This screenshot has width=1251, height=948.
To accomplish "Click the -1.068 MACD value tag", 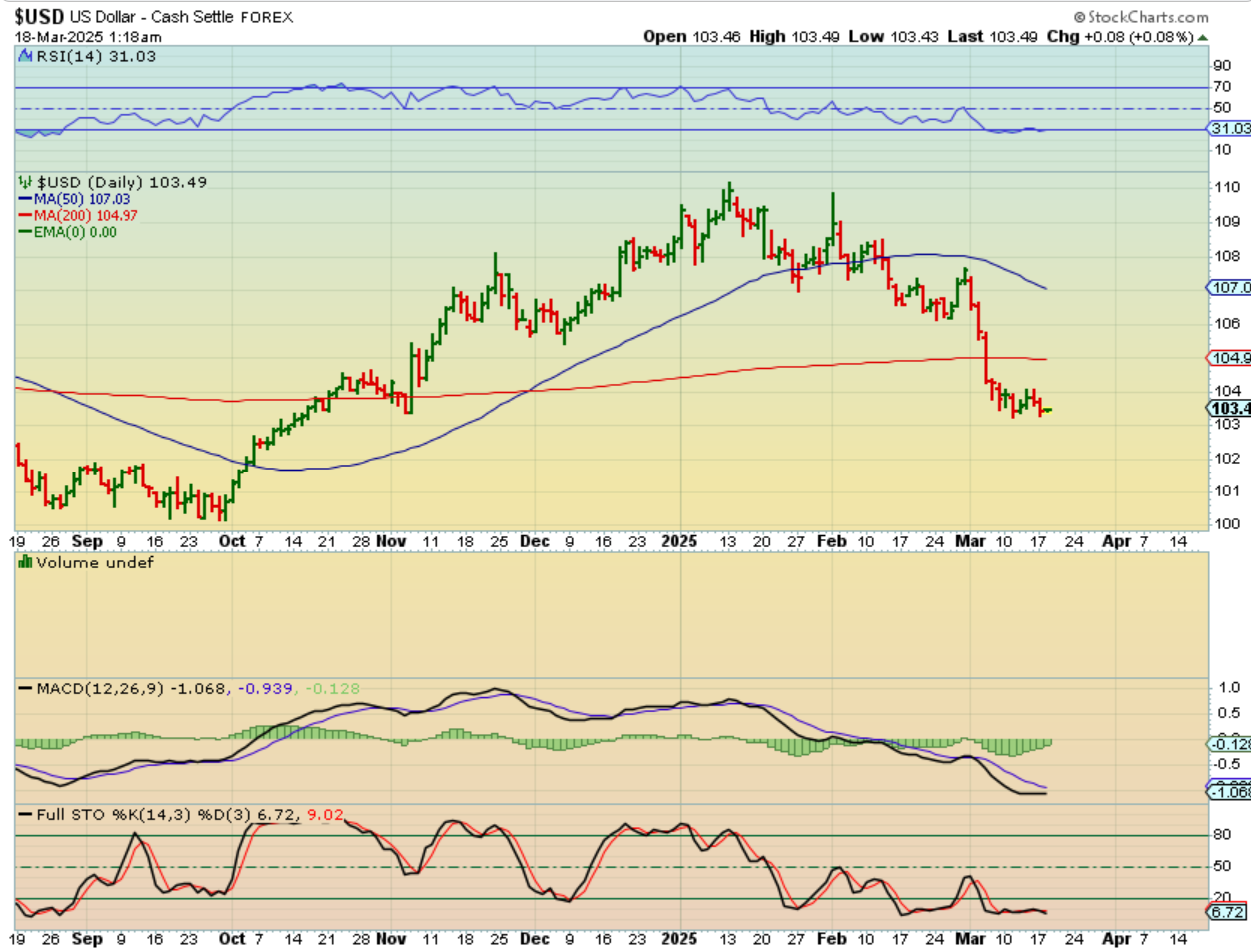I will click(1230, 792).
